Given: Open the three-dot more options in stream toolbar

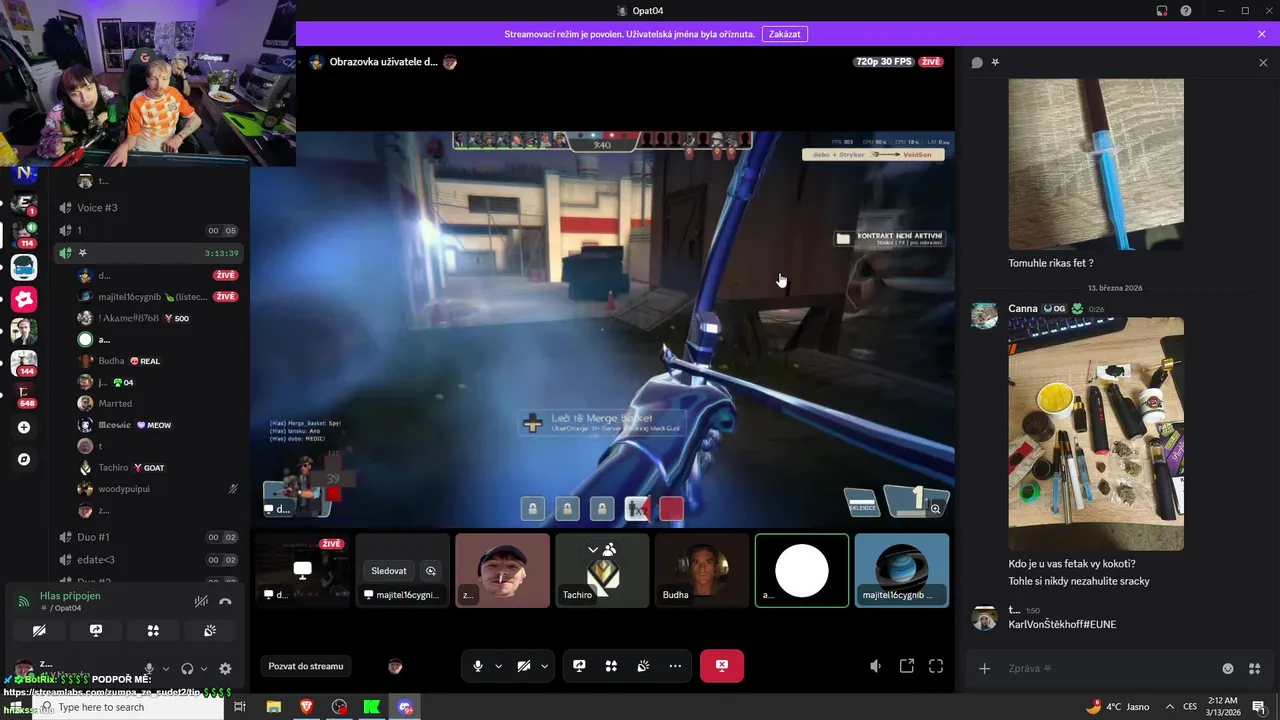Looking at the screenshot, I should [675, 666].
